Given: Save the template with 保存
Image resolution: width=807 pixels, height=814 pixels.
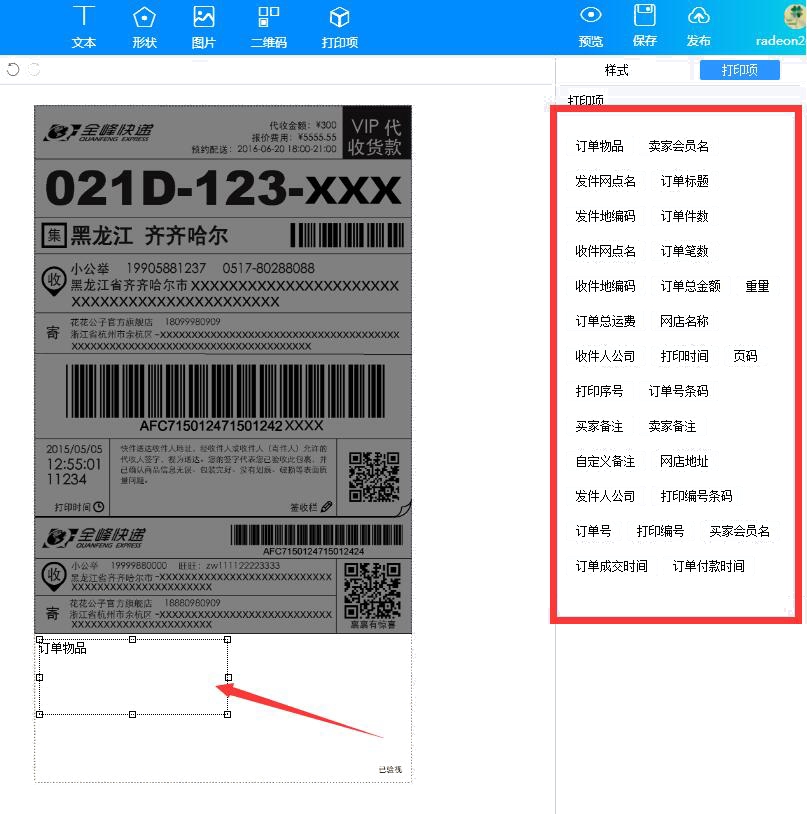Looking at the screenshot, I should 645,26.
